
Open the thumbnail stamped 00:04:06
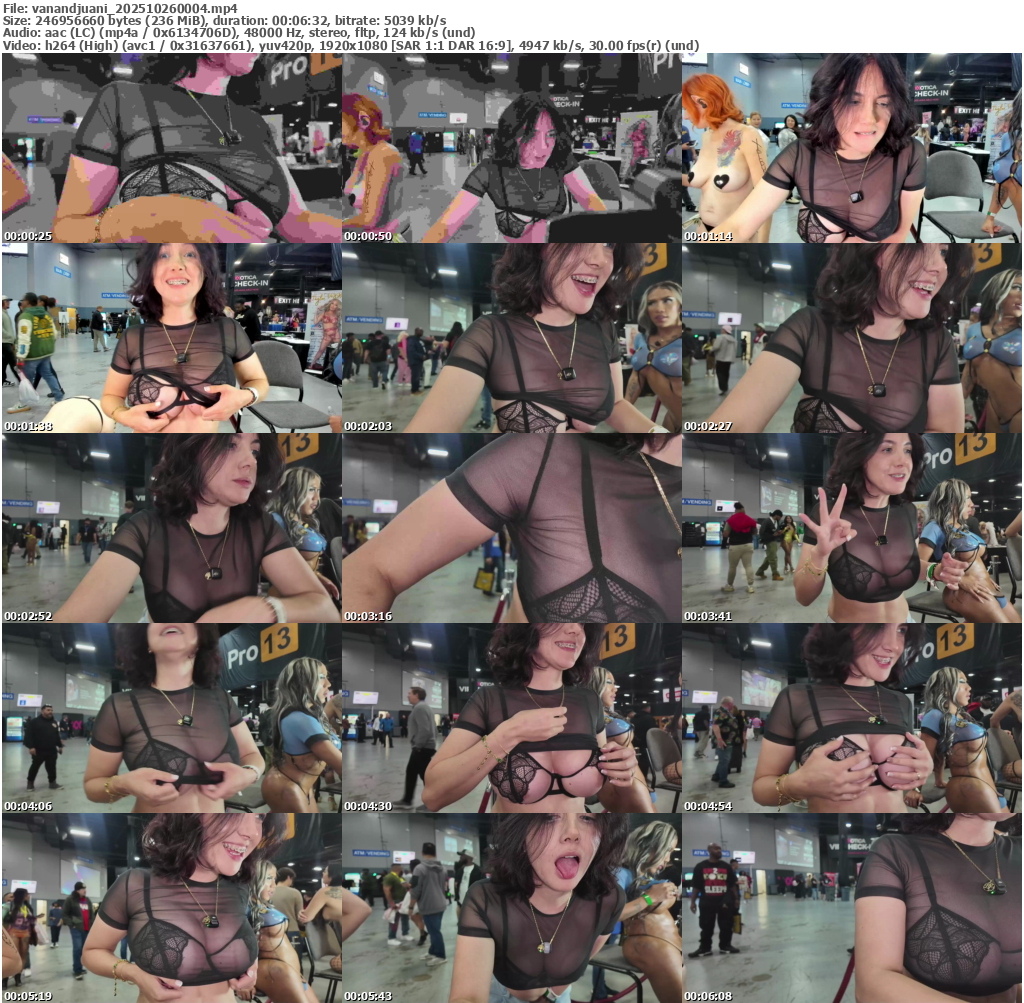(x=171, y=718)
